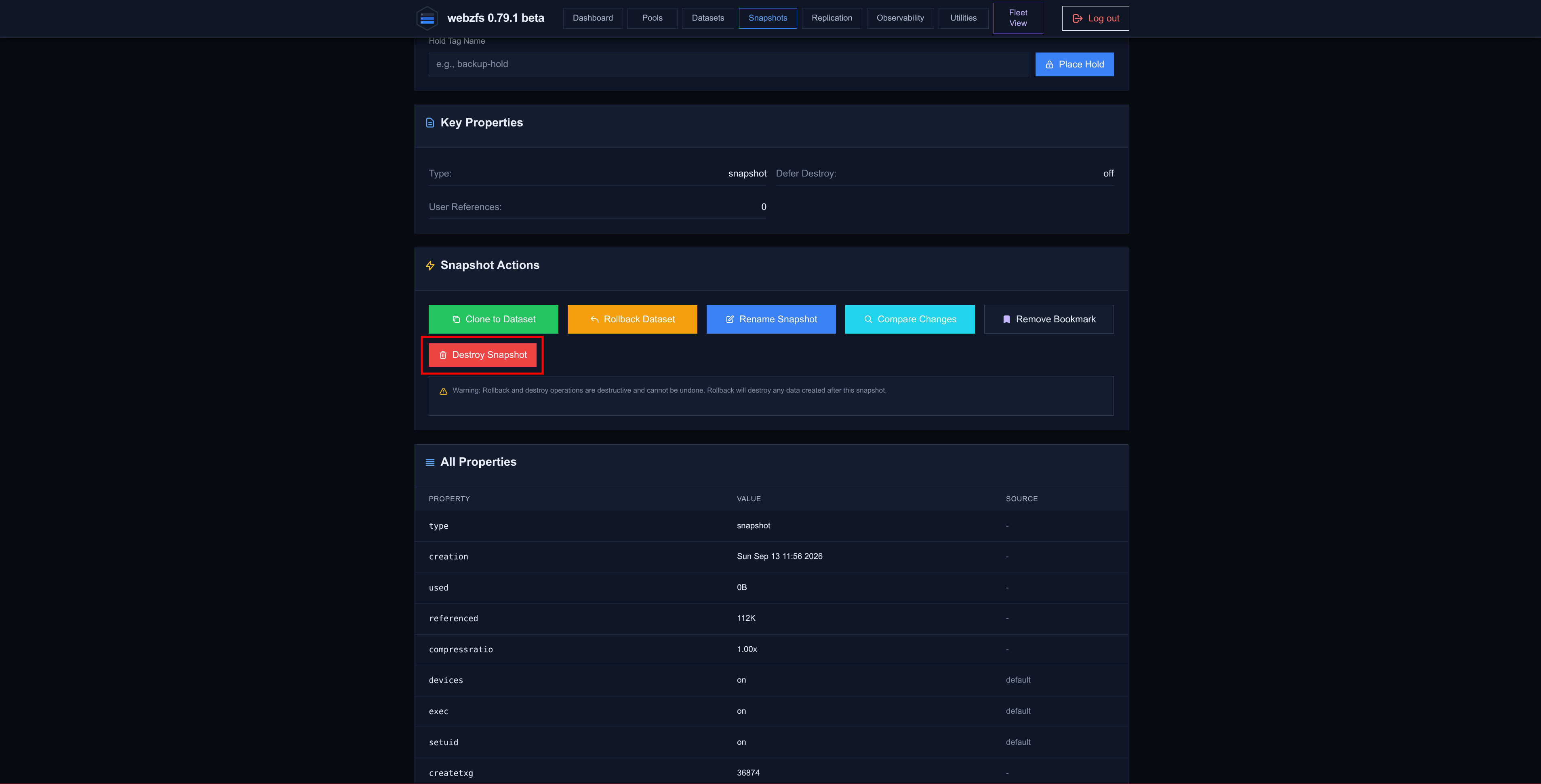Open Fleet View
1541x784 pixels.
point(1018,18)
